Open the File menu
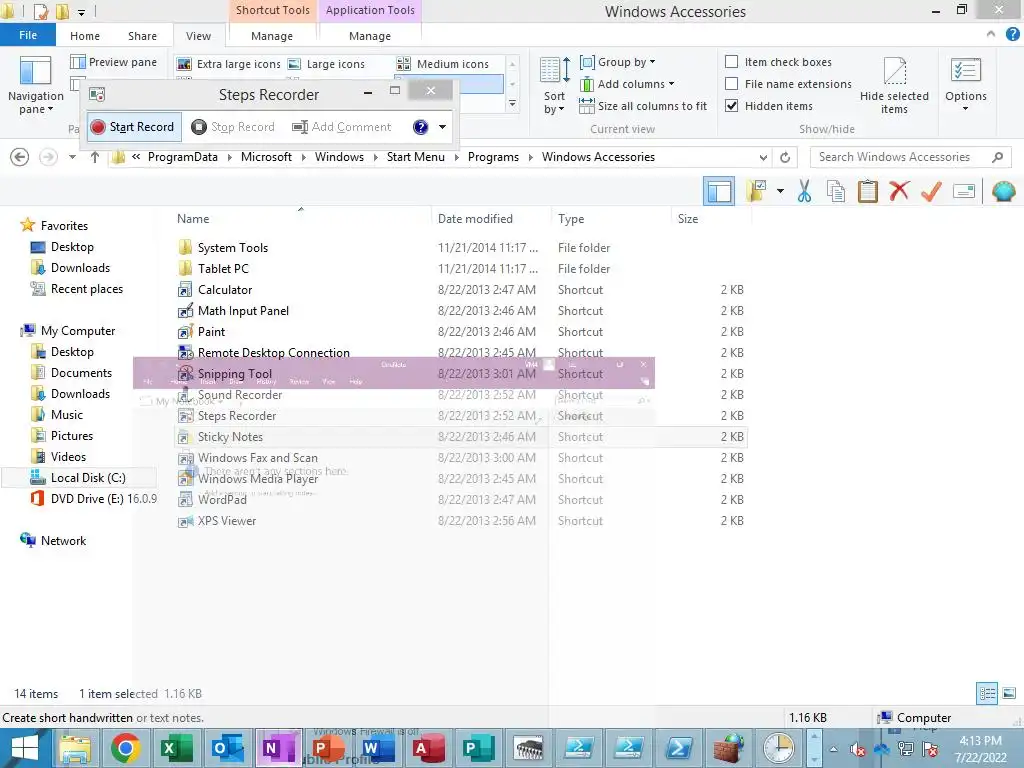1024x768 pixels. pyautogui.click(x=27, y=35)
